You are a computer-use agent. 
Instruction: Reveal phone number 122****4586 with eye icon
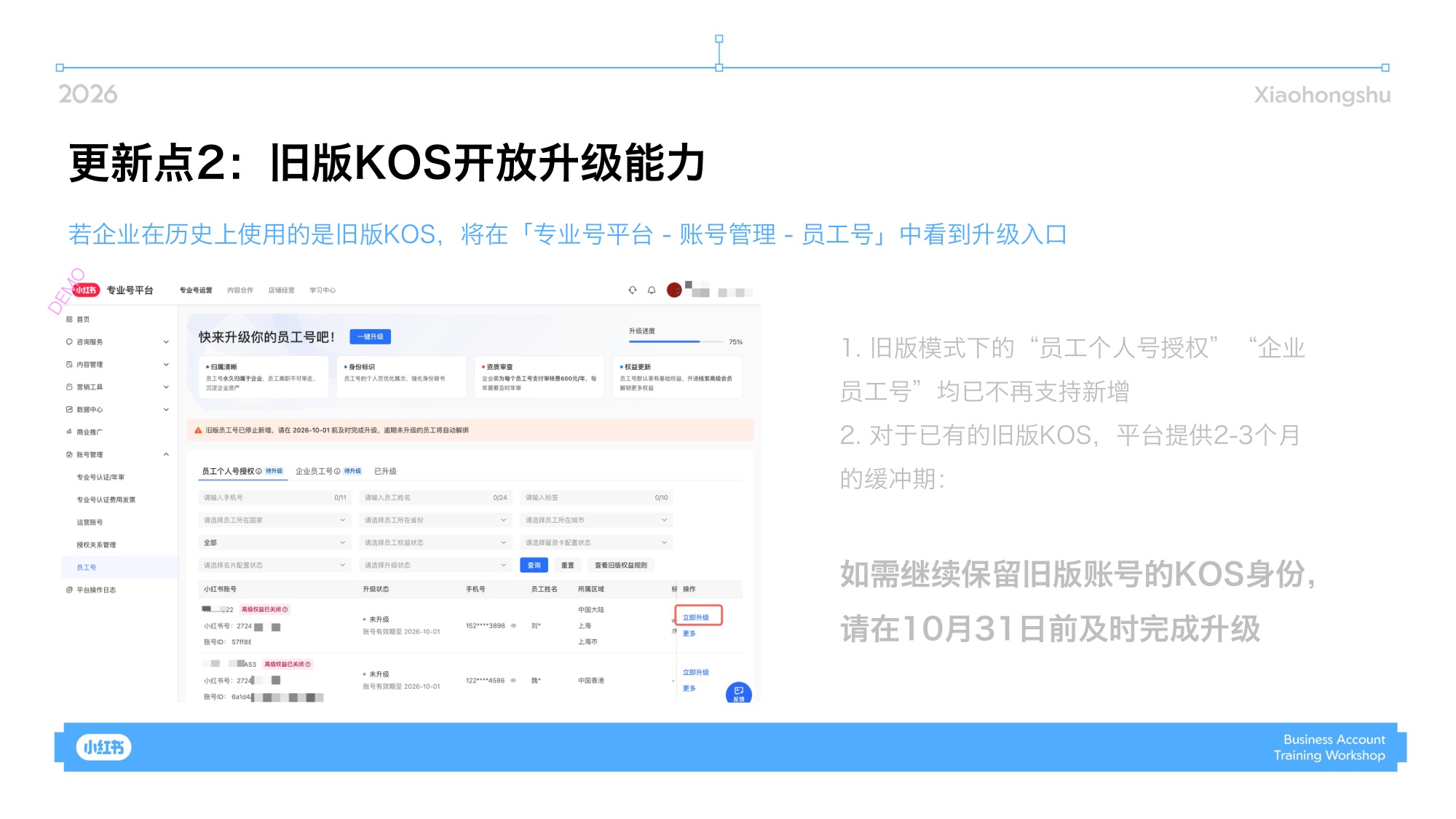(513, 681)
